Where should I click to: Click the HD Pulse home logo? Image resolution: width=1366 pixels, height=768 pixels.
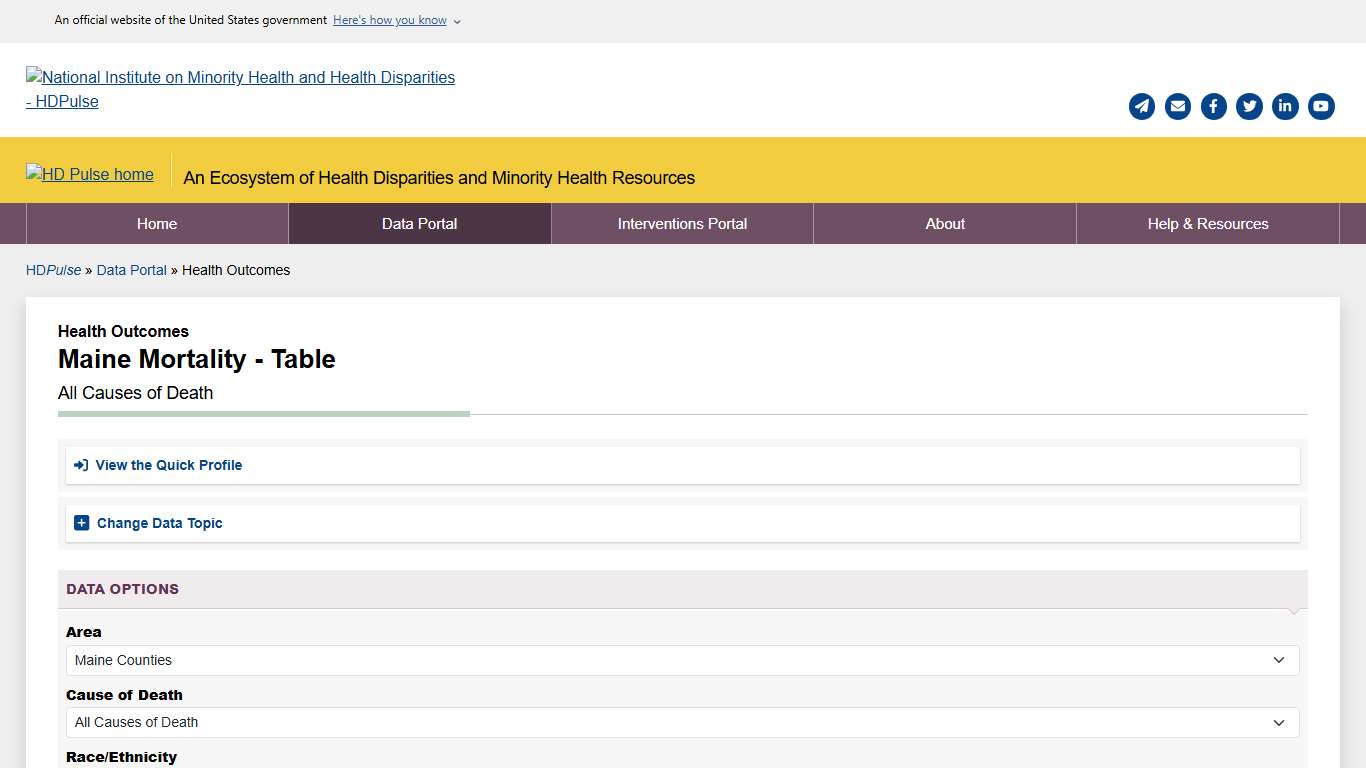pos(89,174)
